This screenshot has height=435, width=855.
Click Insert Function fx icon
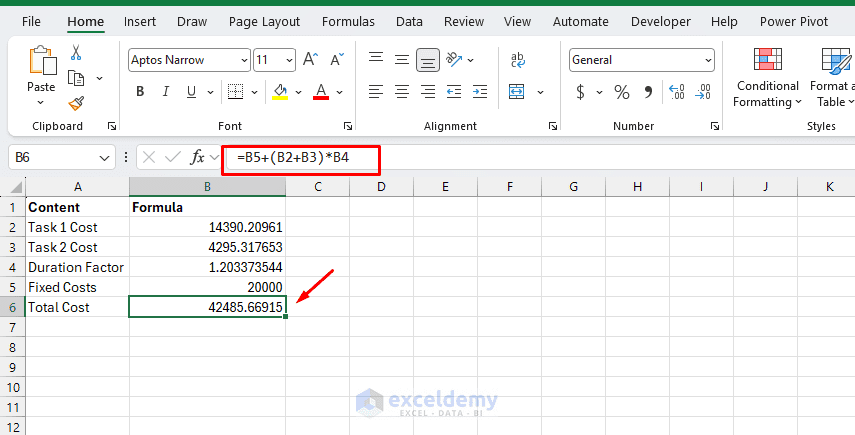point(197,158)
